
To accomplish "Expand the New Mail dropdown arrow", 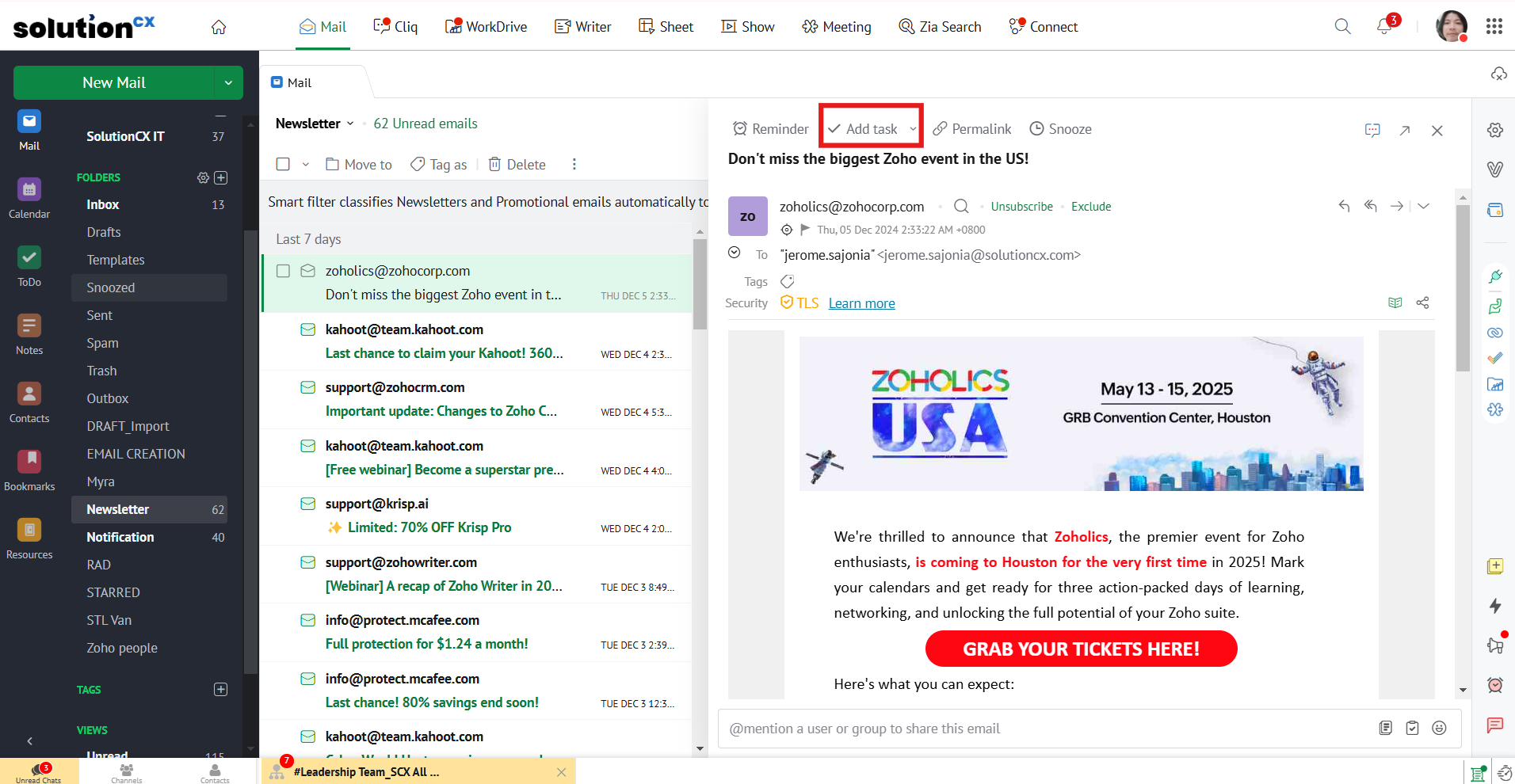I will point(228,82).
